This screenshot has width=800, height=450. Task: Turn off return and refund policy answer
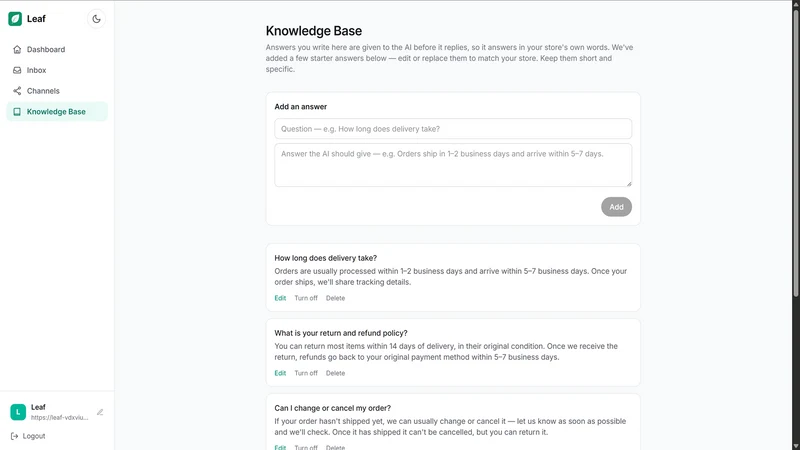[306, 373]
